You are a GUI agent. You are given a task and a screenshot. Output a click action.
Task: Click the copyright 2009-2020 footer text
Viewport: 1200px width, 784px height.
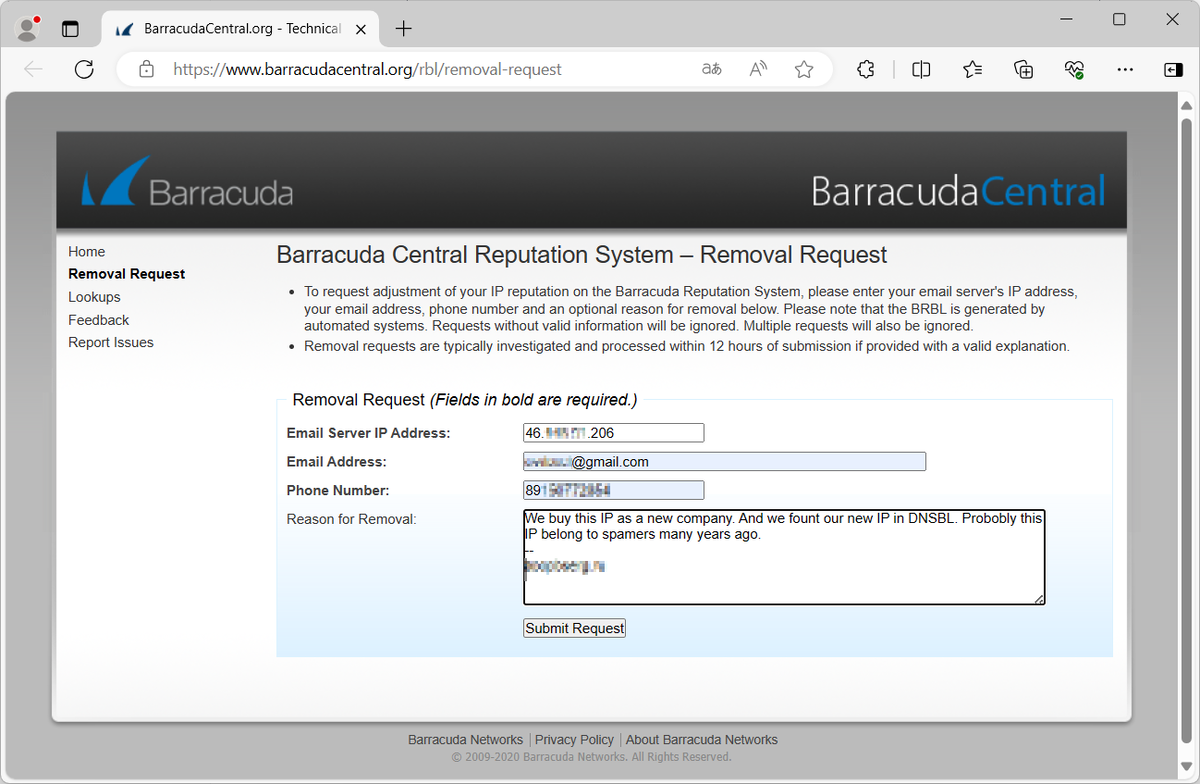click(x=592, y=757)
